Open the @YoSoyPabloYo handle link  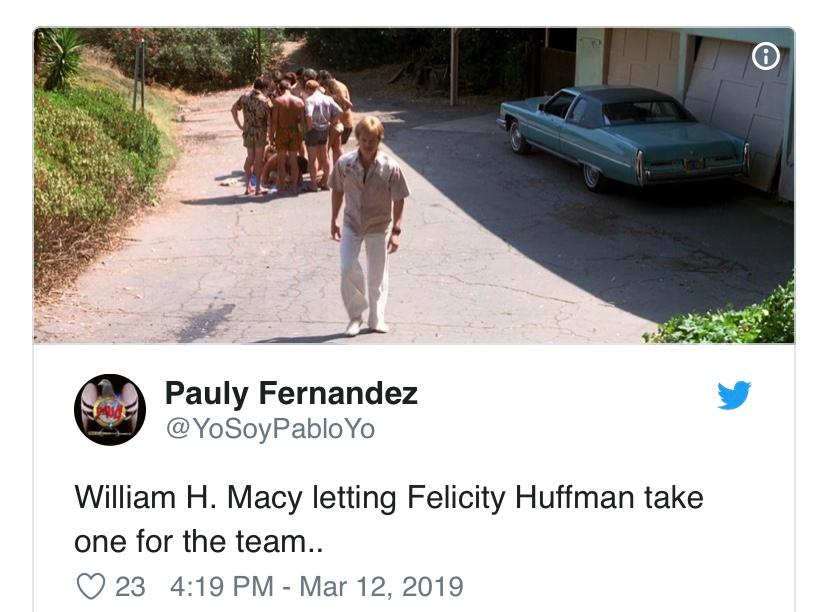(x=270, y=429)
